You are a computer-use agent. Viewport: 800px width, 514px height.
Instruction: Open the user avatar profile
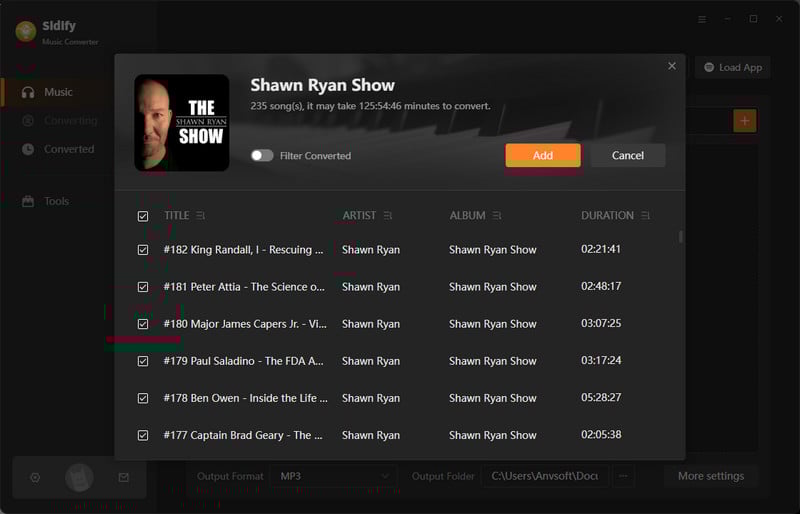pos(79,478)
